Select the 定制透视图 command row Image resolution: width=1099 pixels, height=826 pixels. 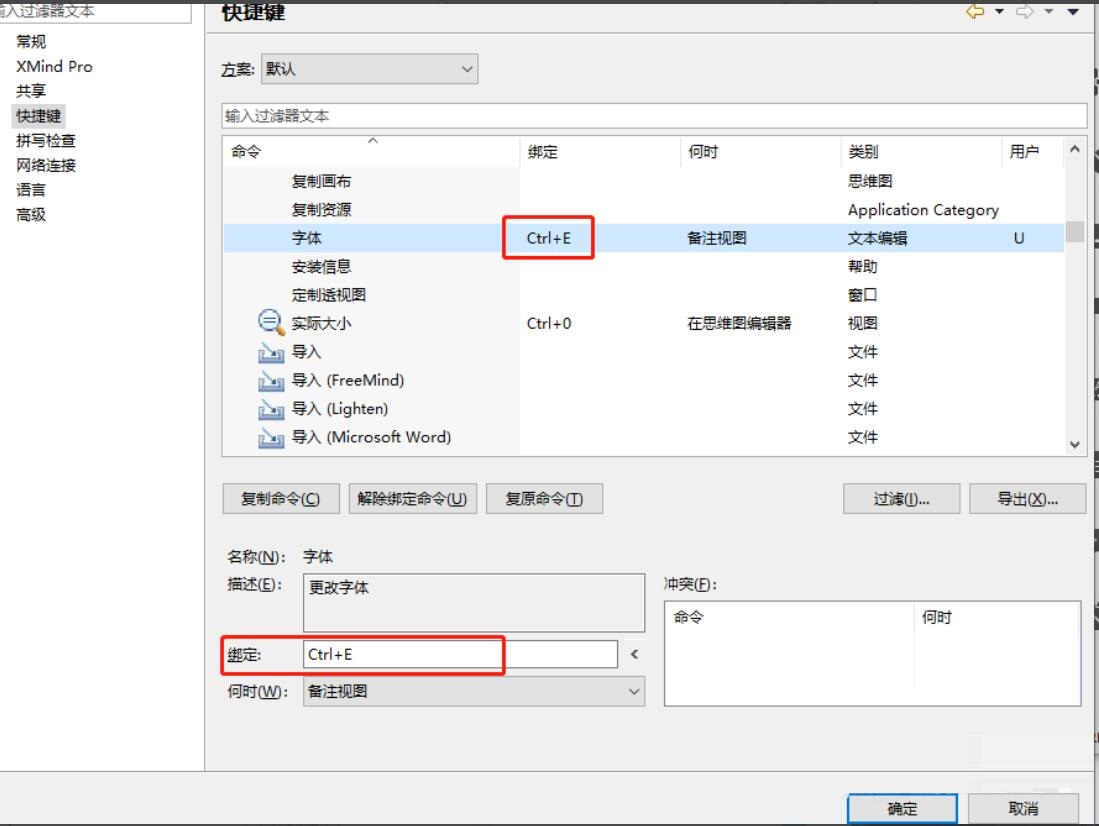point(643,295)
